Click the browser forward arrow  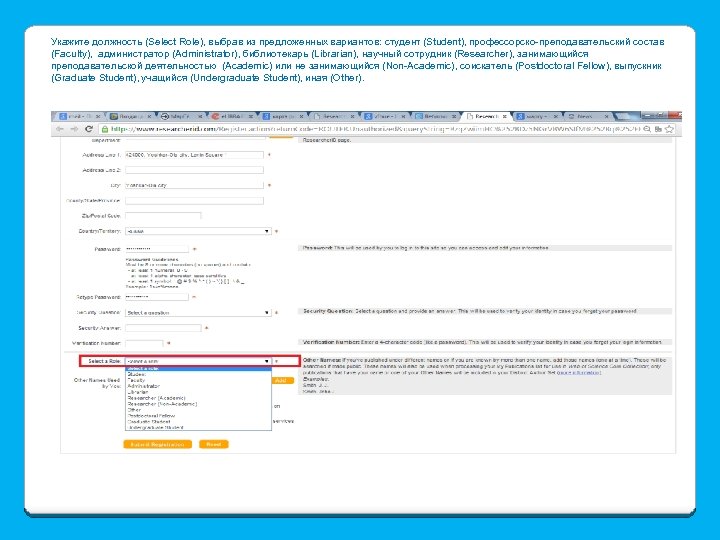(x=74, y=129)
